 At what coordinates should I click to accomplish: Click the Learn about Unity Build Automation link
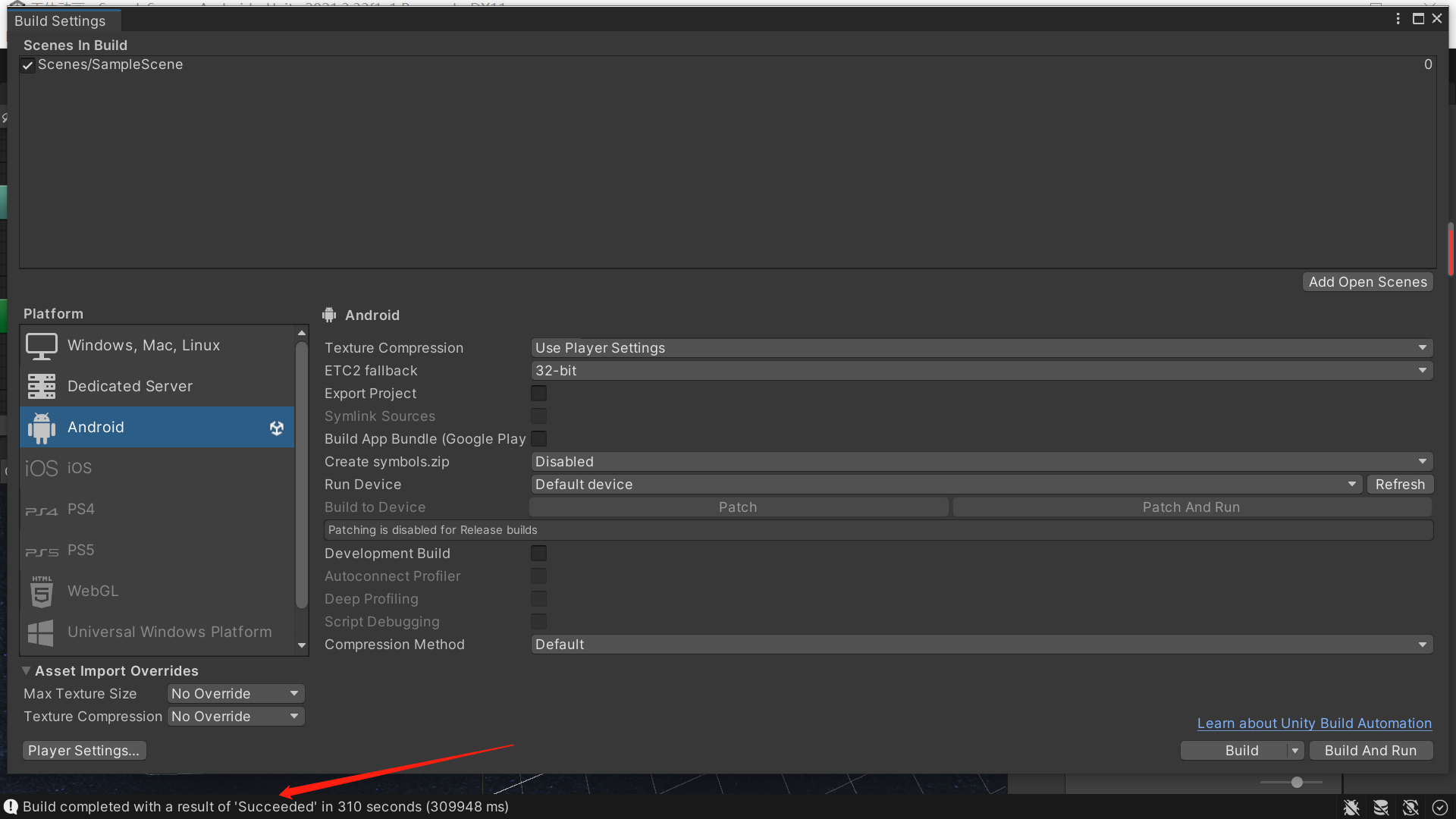(1314, 722)
